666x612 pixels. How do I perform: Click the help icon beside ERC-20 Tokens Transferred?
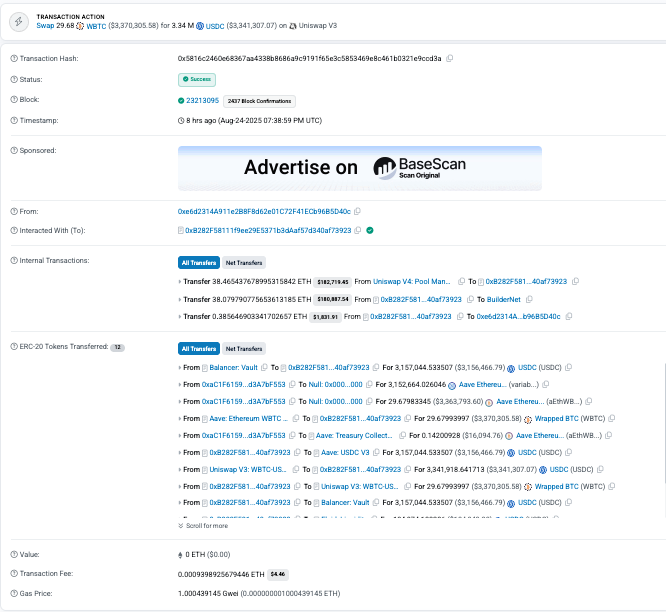[x=14, y=347]
